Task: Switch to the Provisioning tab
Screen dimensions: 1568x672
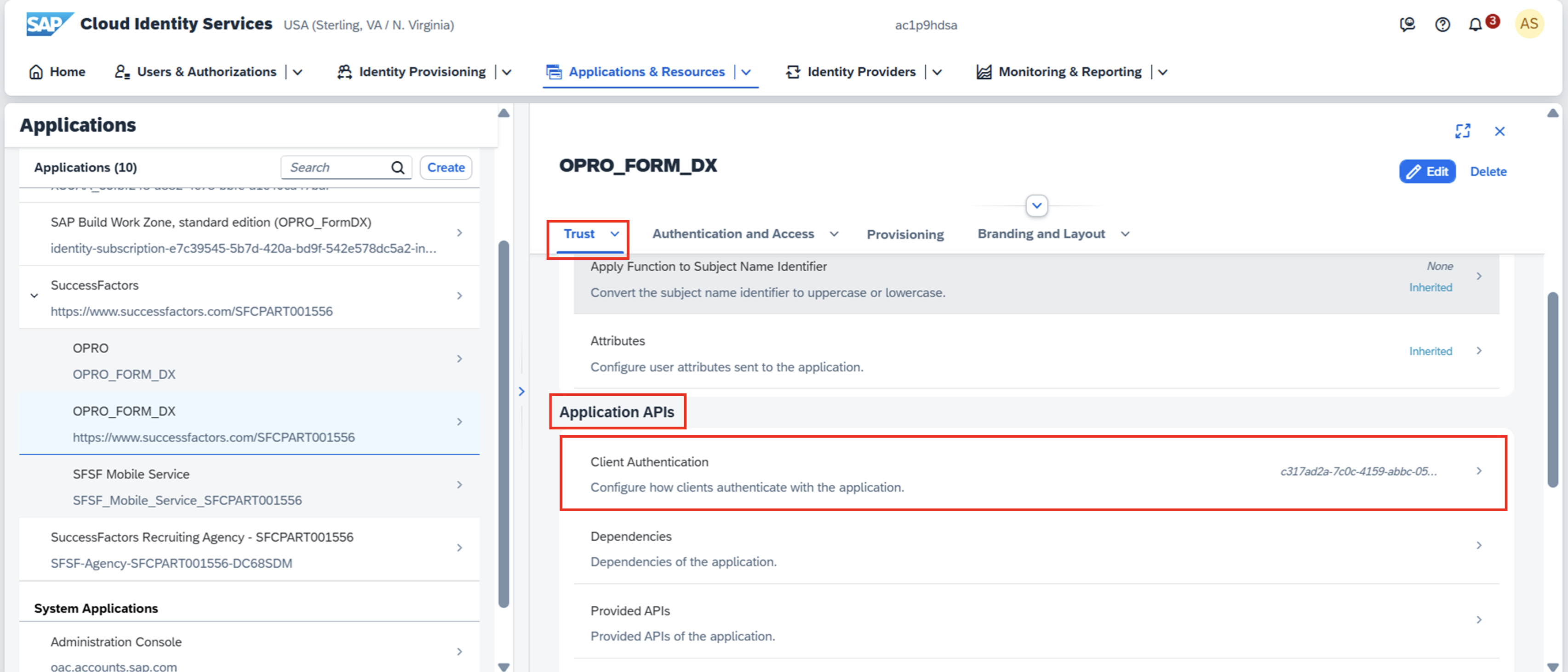Action: pyautogui.click(x=904, y=234)
